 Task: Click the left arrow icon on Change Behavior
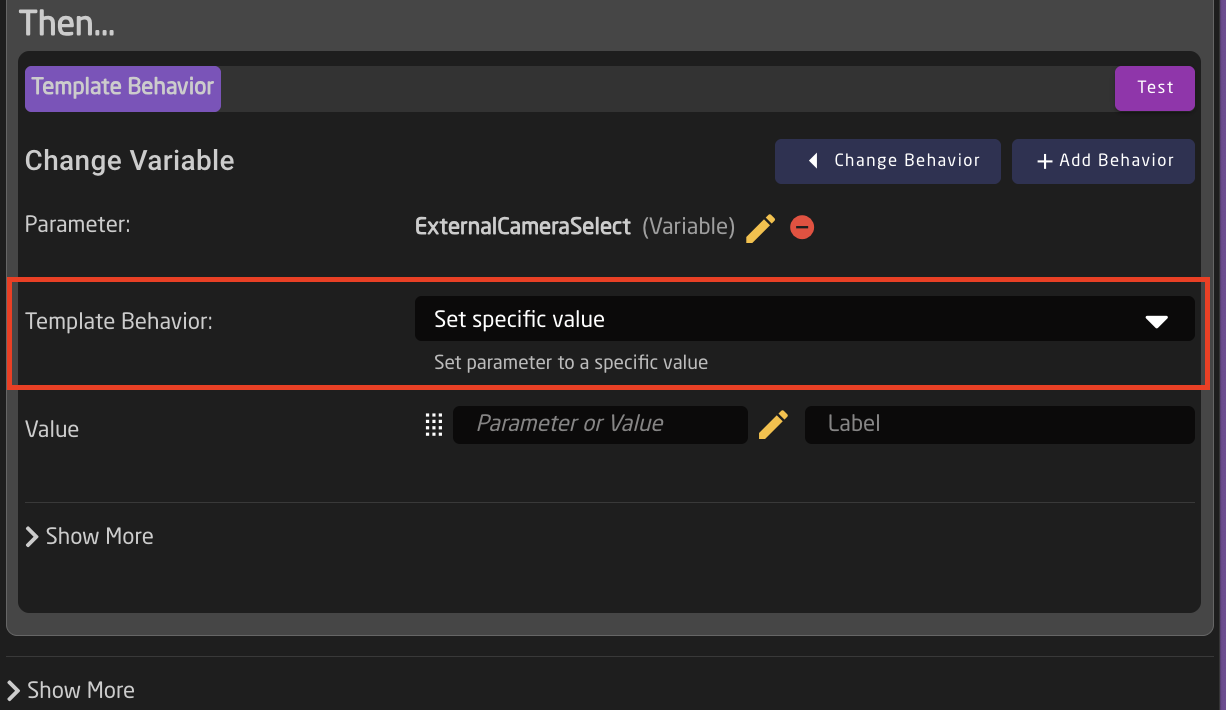[814, 161]
